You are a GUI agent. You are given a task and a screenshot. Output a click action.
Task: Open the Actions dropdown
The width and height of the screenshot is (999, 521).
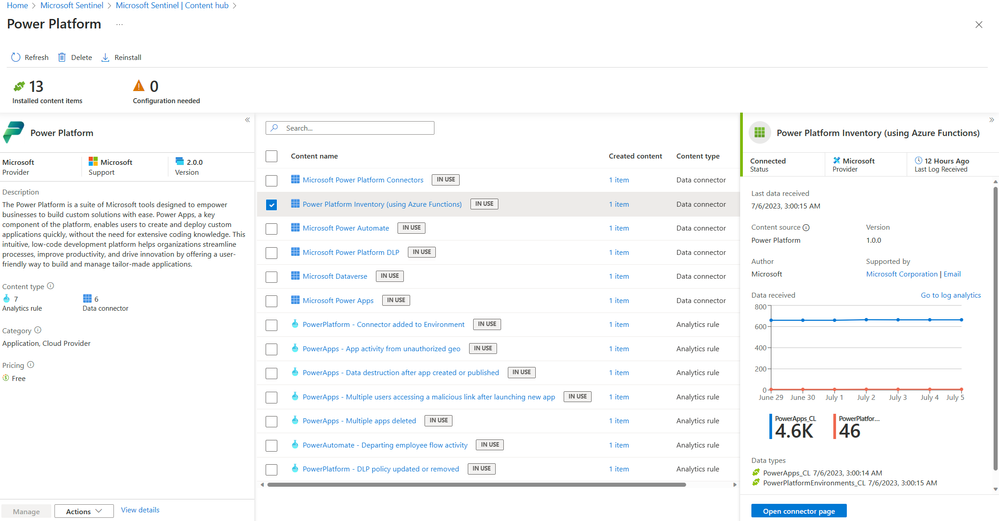point(83,511)
